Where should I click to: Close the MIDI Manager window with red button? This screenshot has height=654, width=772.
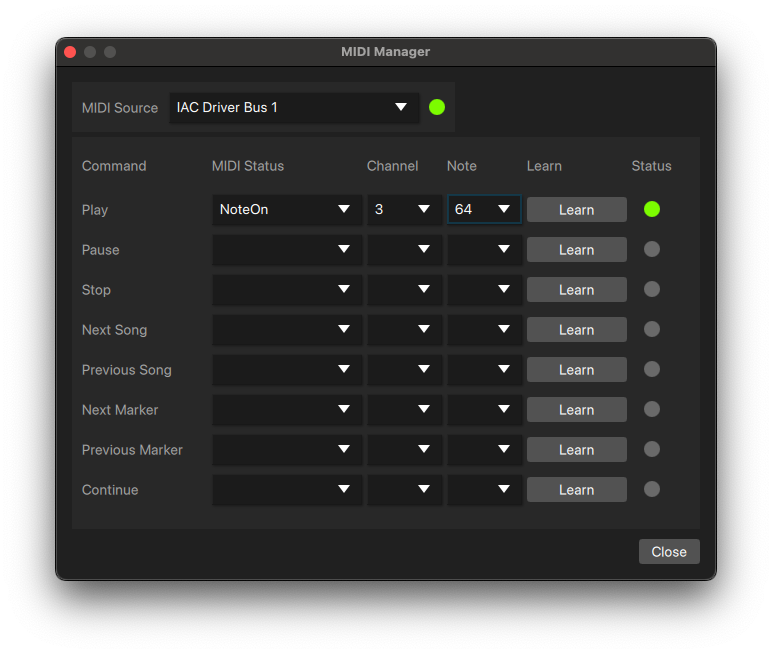tap(70, 52)
